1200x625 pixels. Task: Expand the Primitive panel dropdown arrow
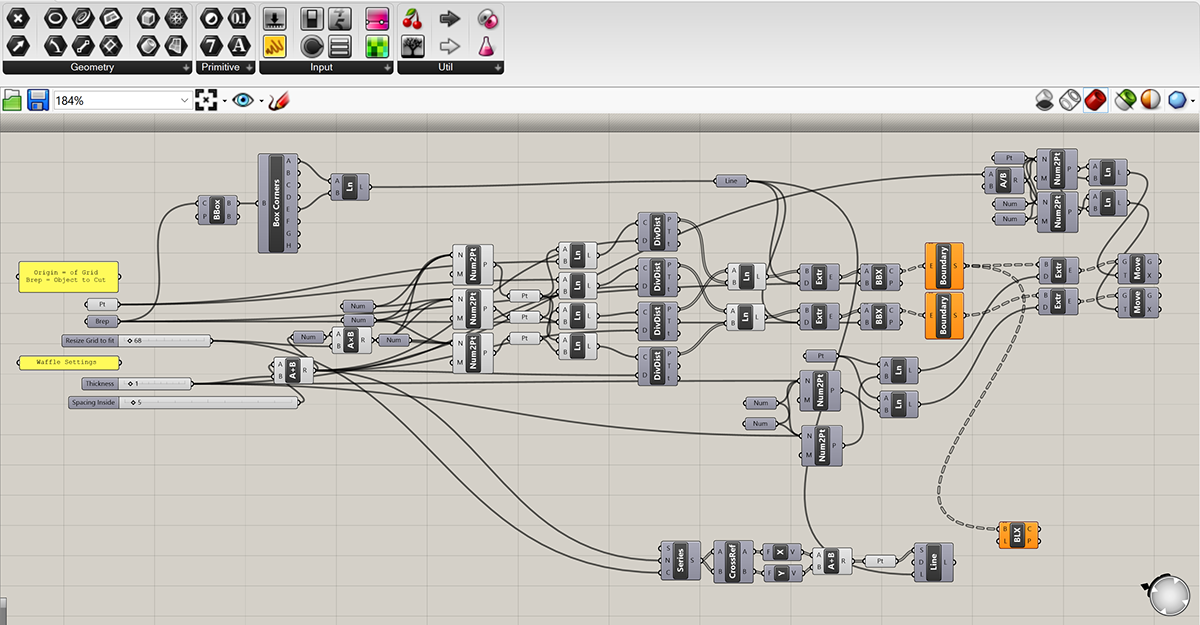[249, 68]
